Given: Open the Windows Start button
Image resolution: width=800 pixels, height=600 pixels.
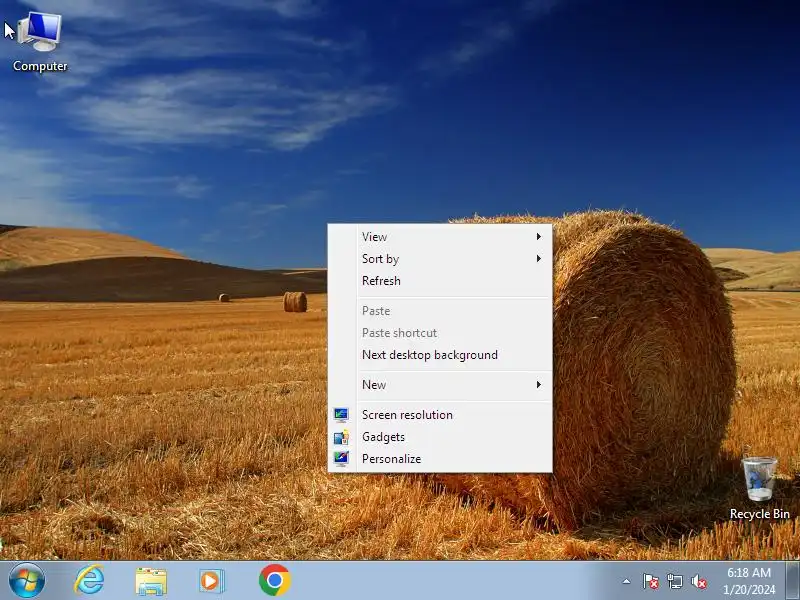Looking at the screenshot, I should [27, 581].
